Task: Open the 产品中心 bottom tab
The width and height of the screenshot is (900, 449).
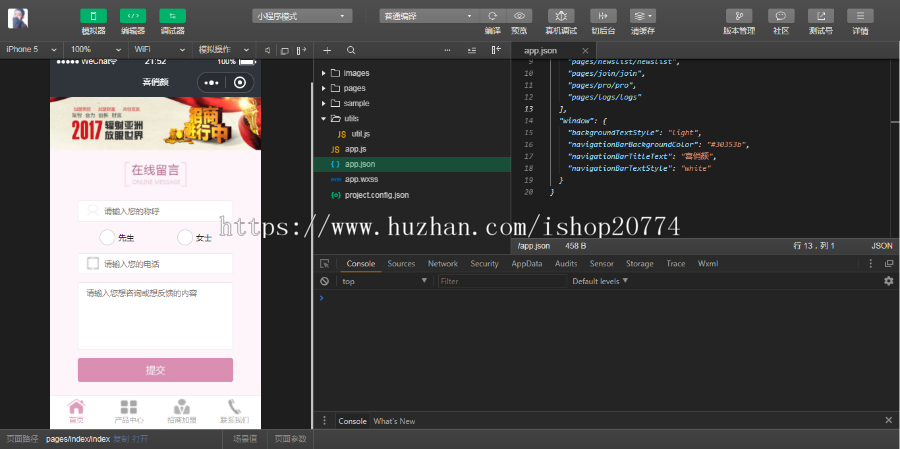Action: coord(129,412)
